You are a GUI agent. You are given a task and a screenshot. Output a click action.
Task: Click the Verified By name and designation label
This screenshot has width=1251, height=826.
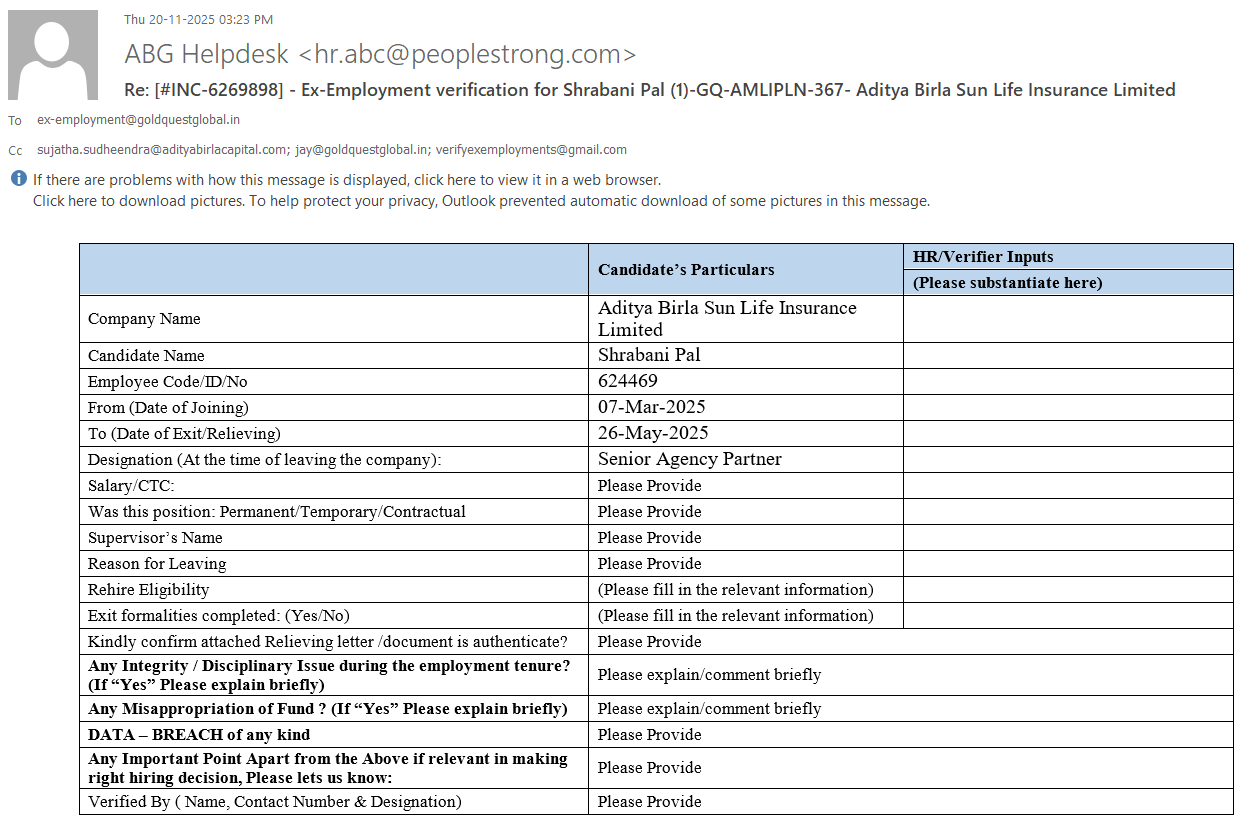275,802
